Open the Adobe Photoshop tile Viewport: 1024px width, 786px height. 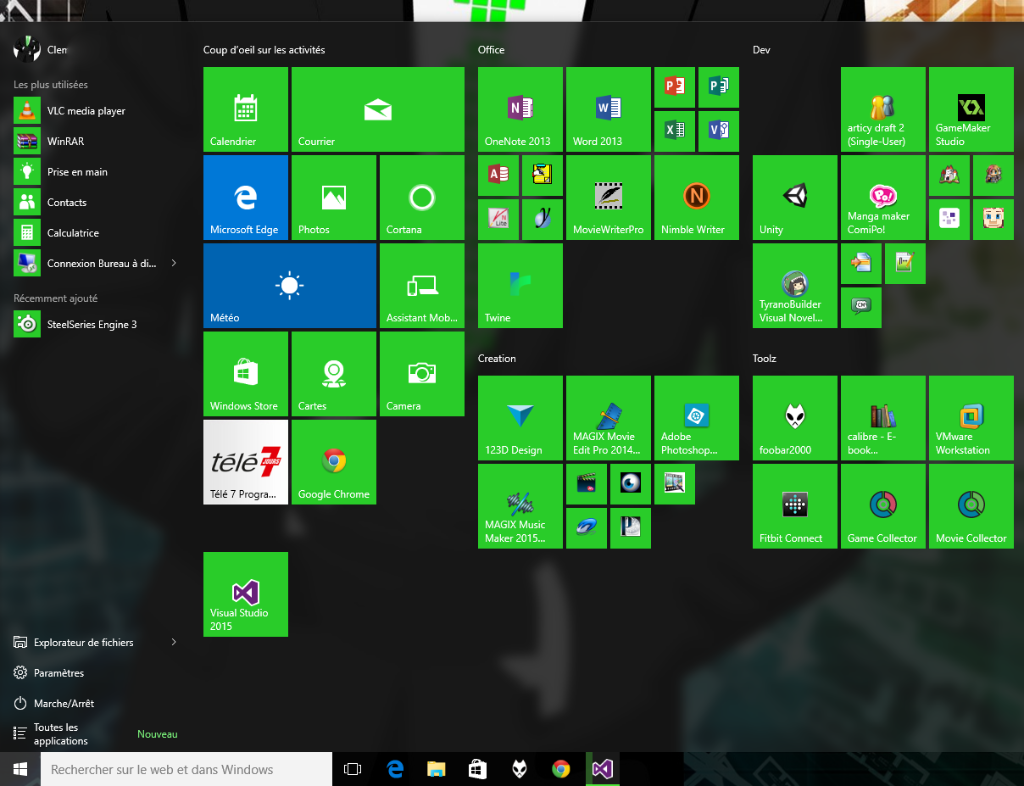[696, 418]
